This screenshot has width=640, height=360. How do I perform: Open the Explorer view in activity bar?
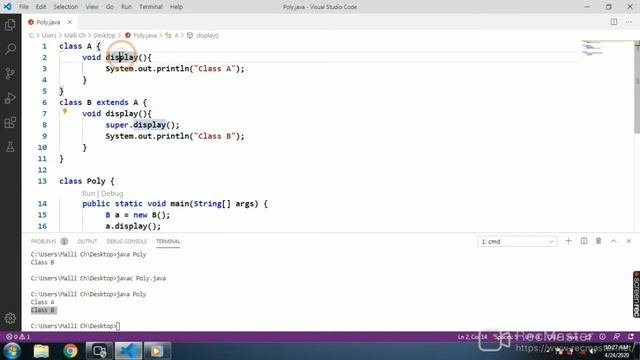click(x=10, y=25)
